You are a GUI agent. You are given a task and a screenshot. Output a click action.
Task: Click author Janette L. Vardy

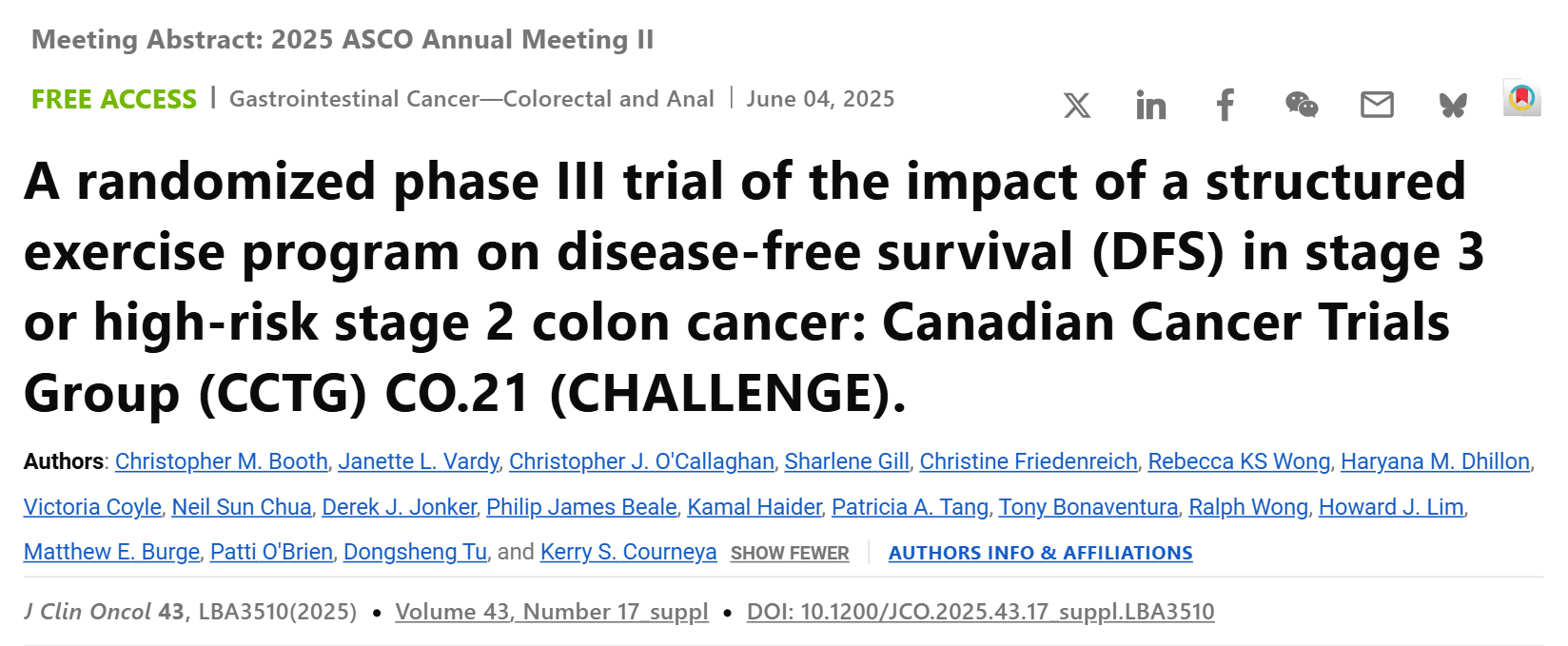[419, 461]
